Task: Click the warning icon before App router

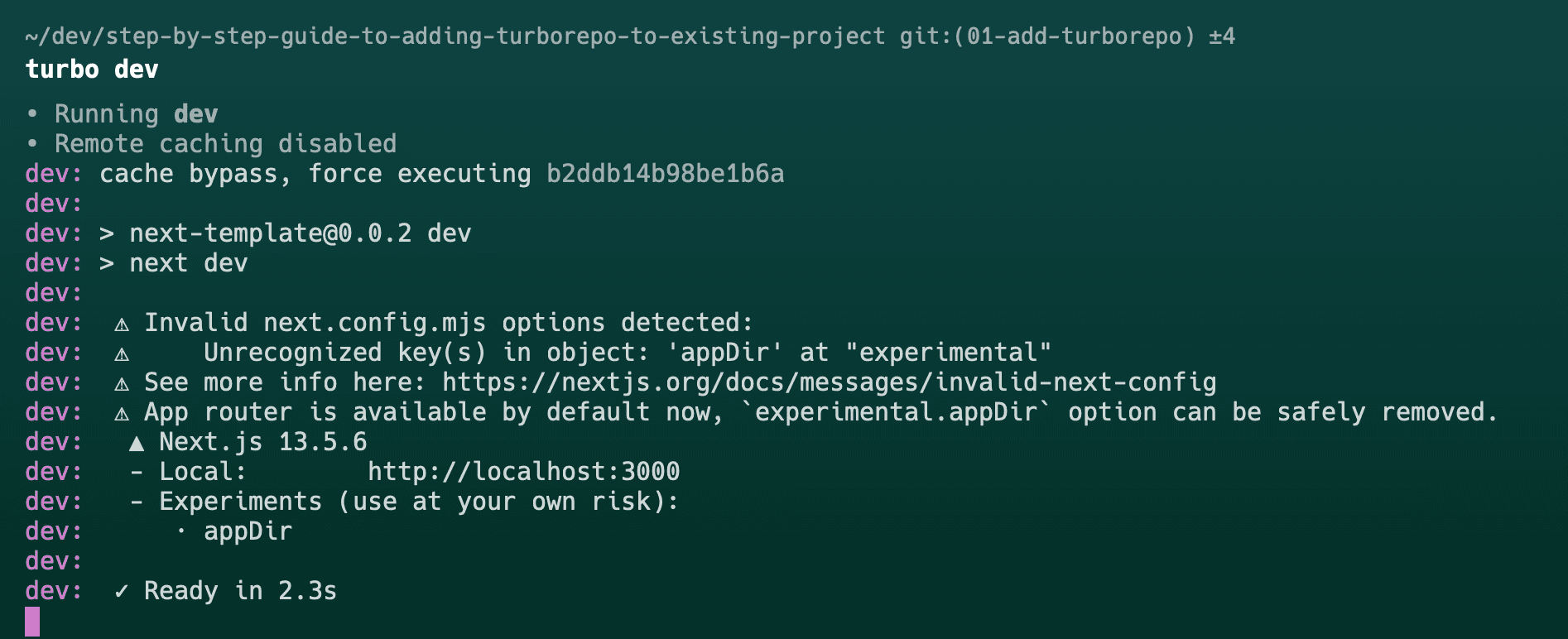Action: (122, 414)
